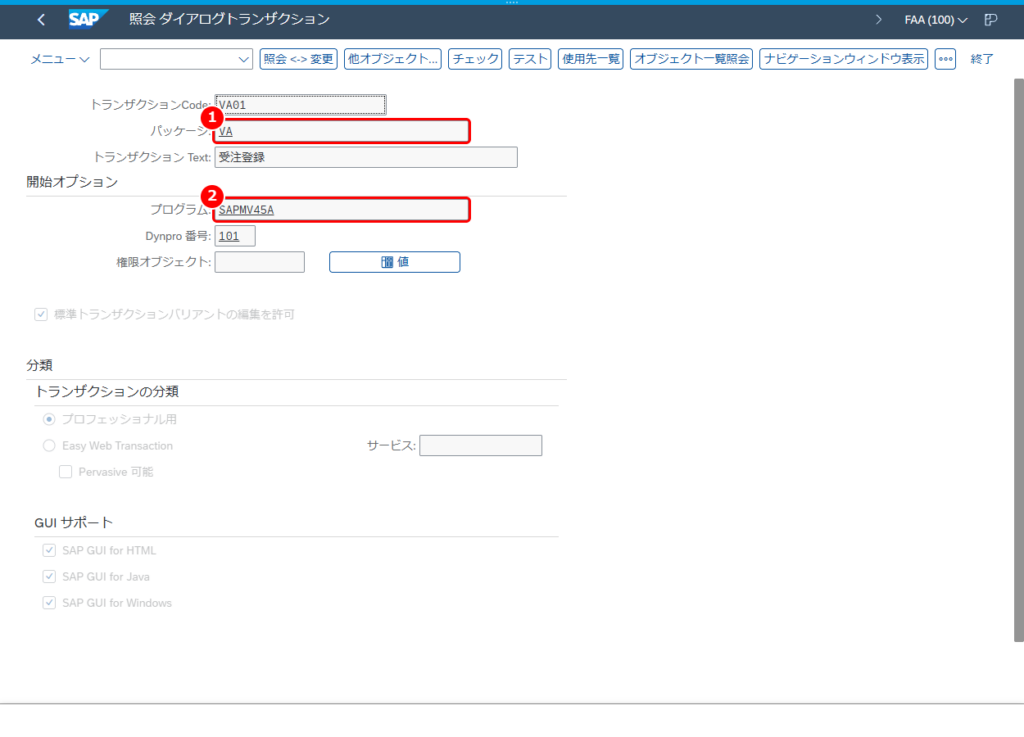Expand the FAA (100) system dropdown

click(x=935, y=20)
